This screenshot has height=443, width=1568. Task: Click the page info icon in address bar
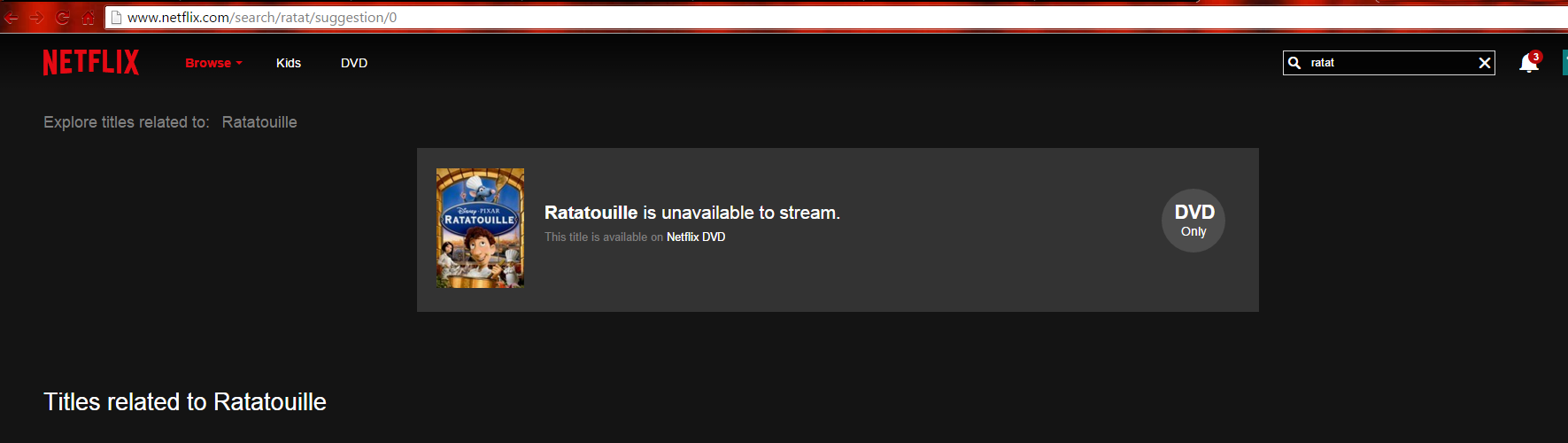[x=116, y=17]
